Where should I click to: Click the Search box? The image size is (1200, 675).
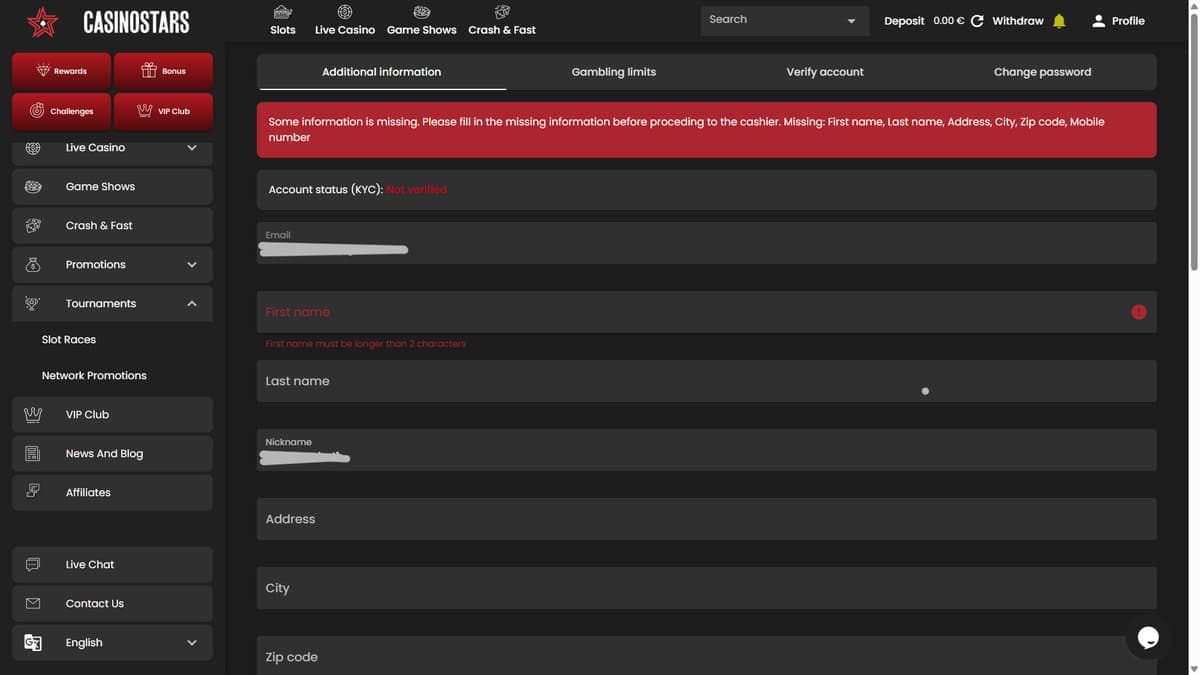click(x=785, y=20)
